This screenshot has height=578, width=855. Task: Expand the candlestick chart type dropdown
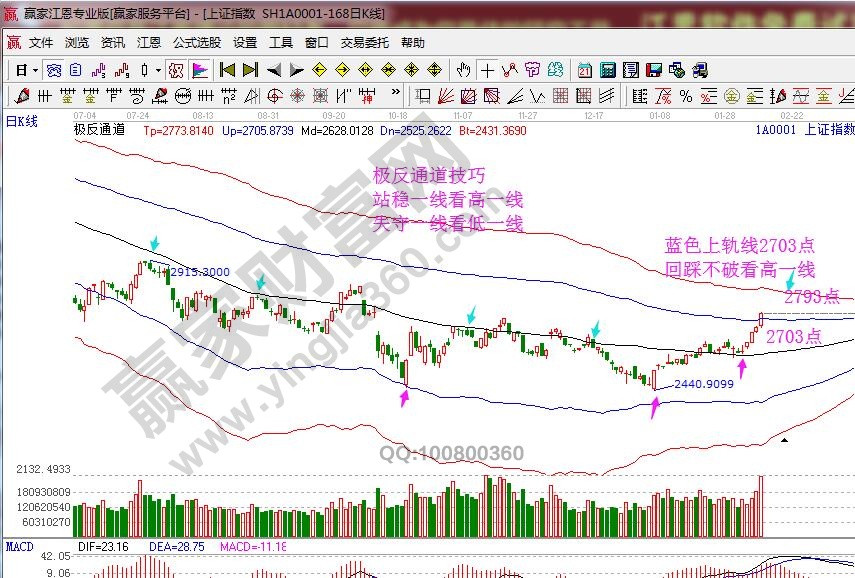click(158, 70)
